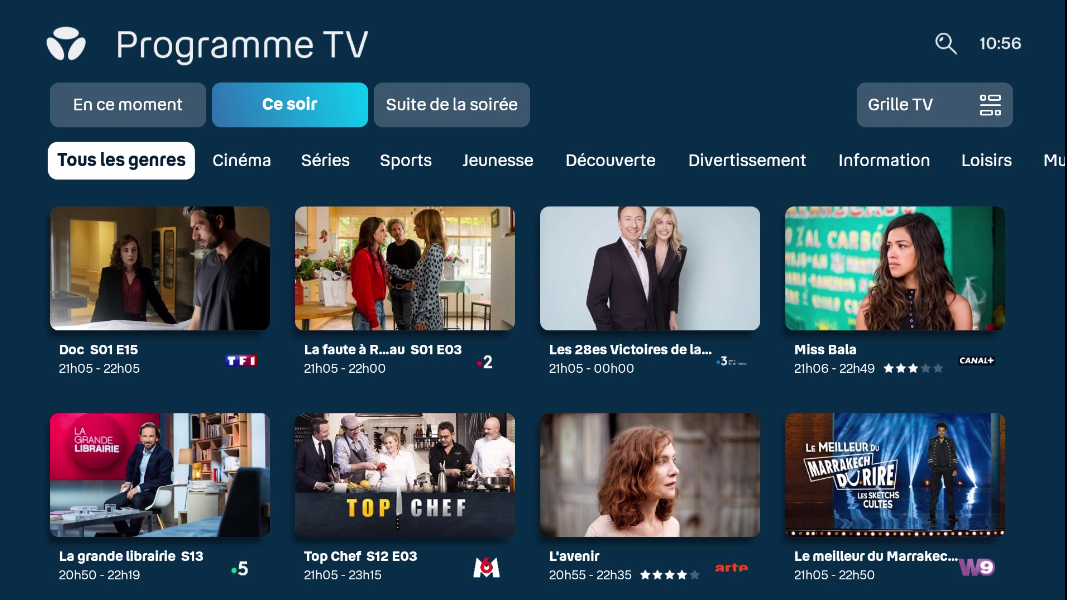Screen dimensions: 1067x600
Task: Select the Tous les genres filter
Action: [121, 161]
